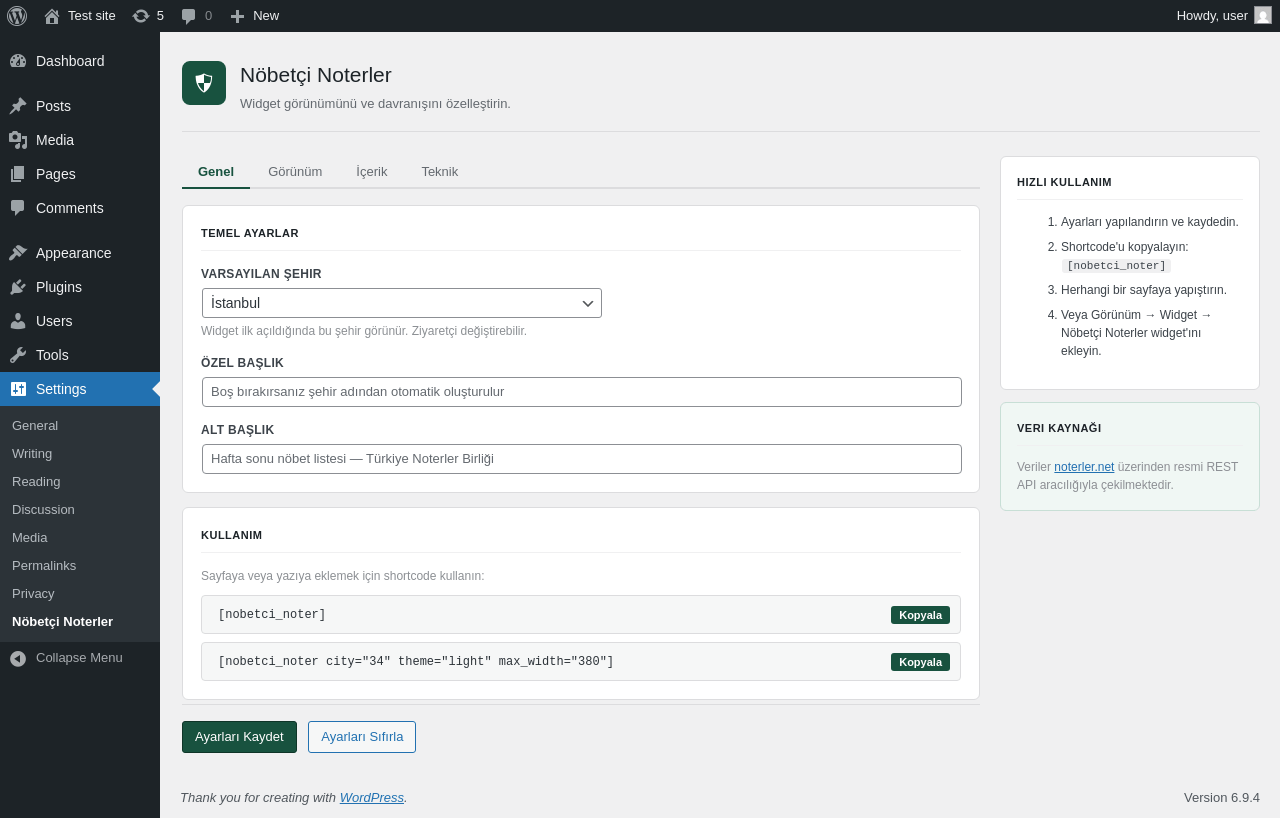Click the Appearance brush icon
This screenshot has height=818, width=1280.
(x=18, y=253)
